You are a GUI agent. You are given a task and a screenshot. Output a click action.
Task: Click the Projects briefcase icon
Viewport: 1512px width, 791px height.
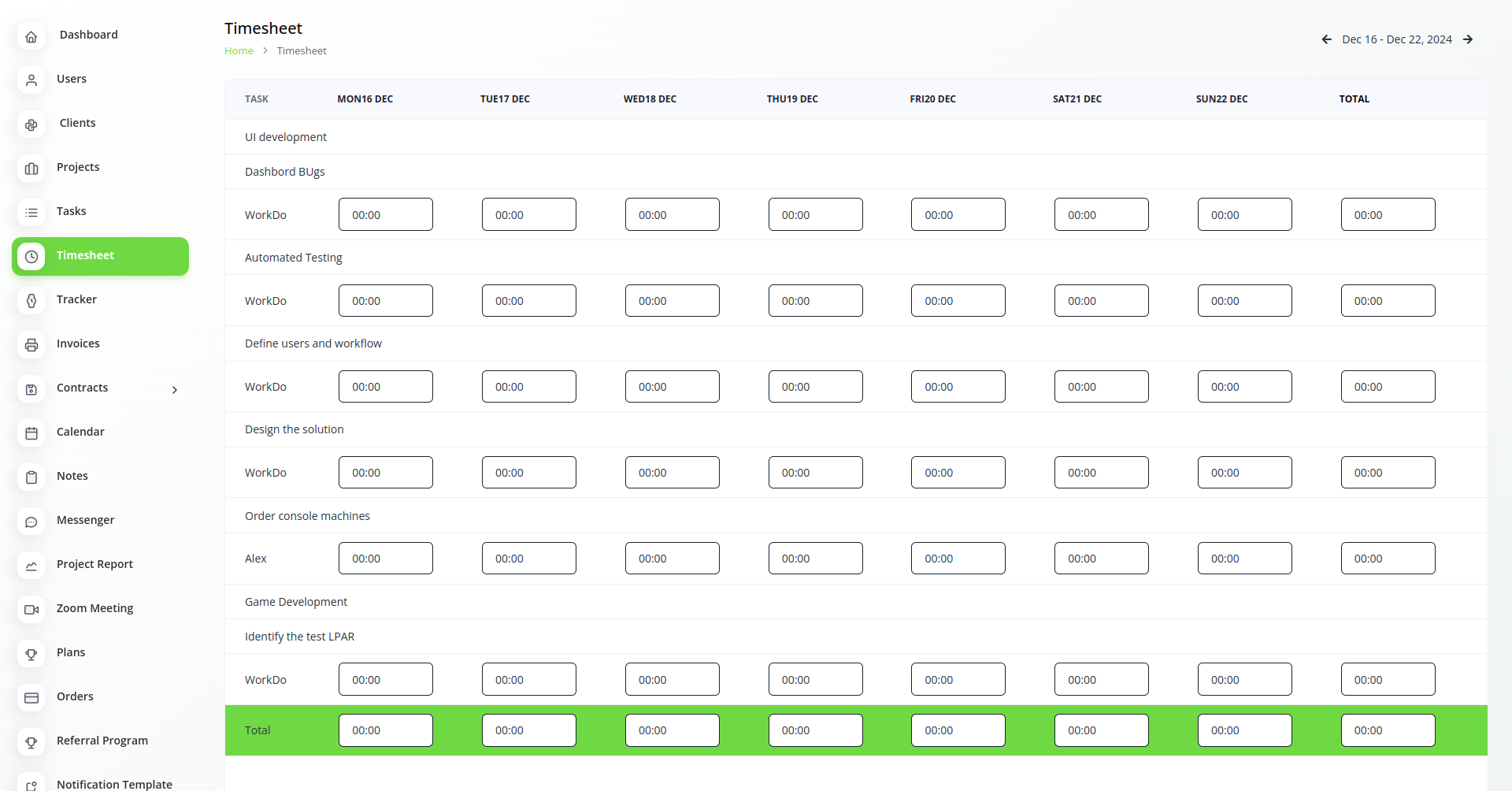31,169
